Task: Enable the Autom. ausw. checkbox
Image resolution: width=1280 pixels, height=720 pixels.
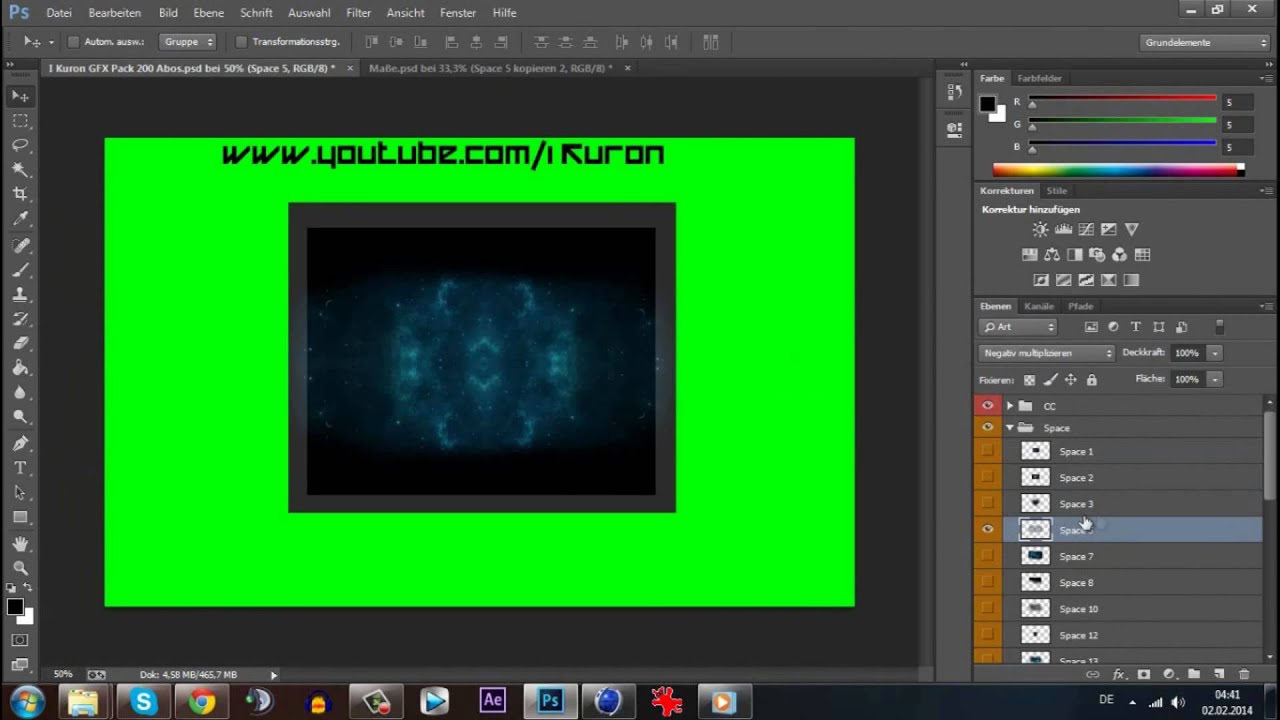Action: click(x=73, y=42)
